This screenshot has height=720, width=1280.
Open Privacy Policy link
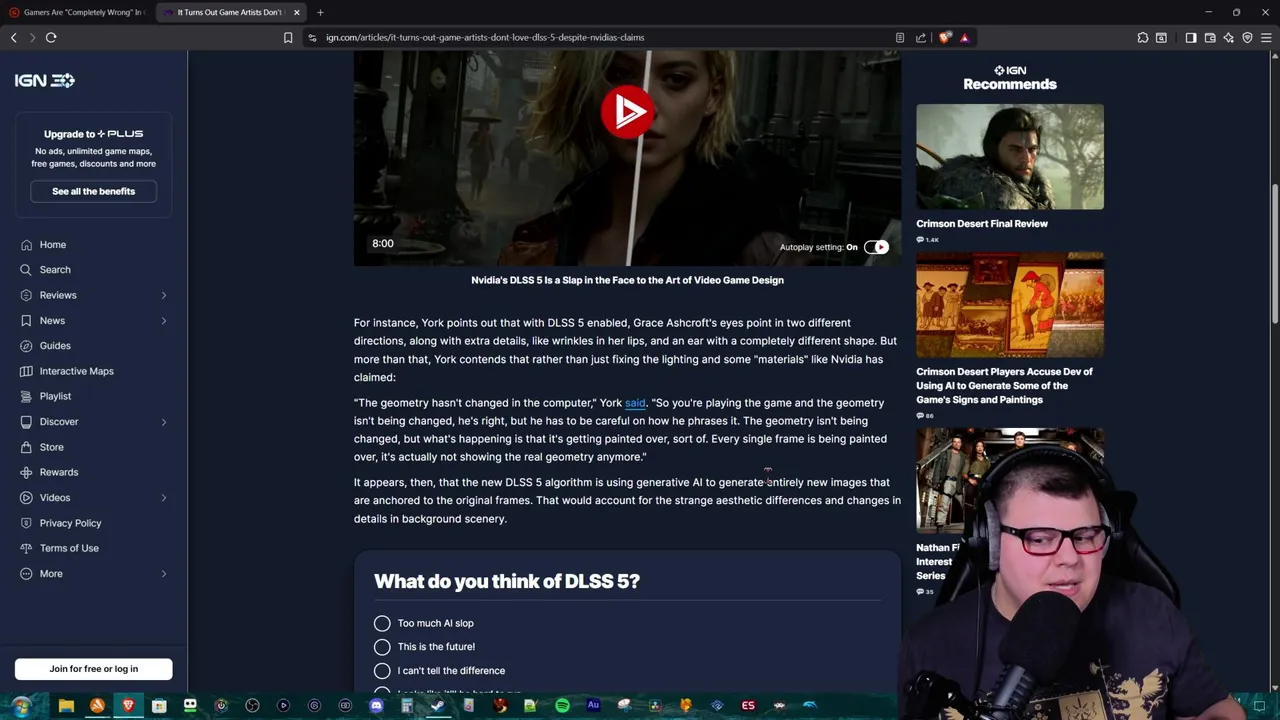click(x=70, y=523)
